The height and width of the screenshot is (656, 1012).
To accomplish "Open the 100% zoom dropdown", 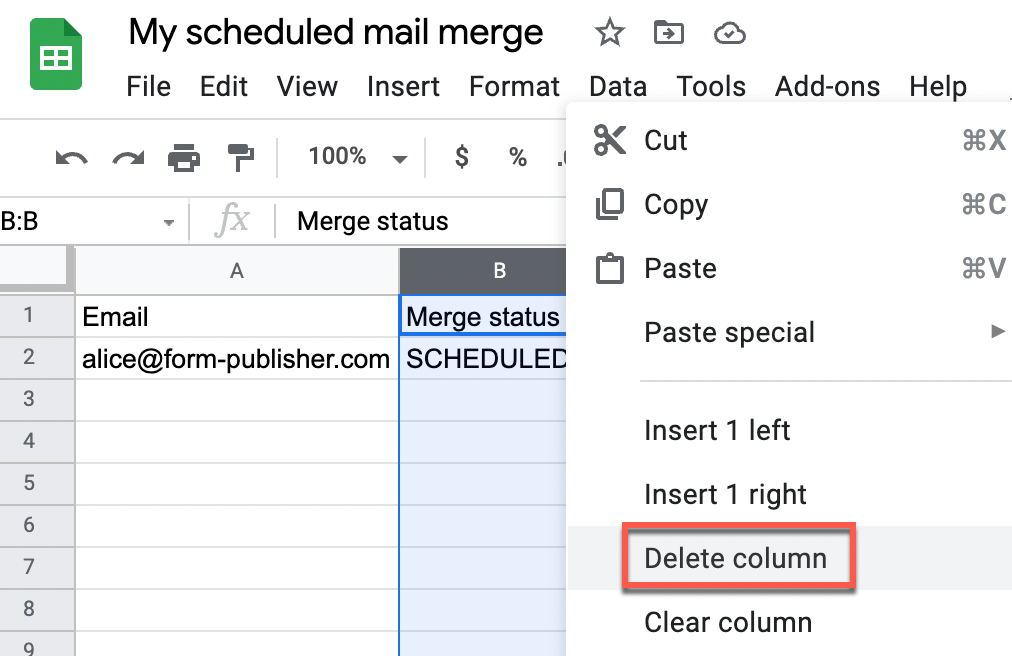I will [357, 157].
